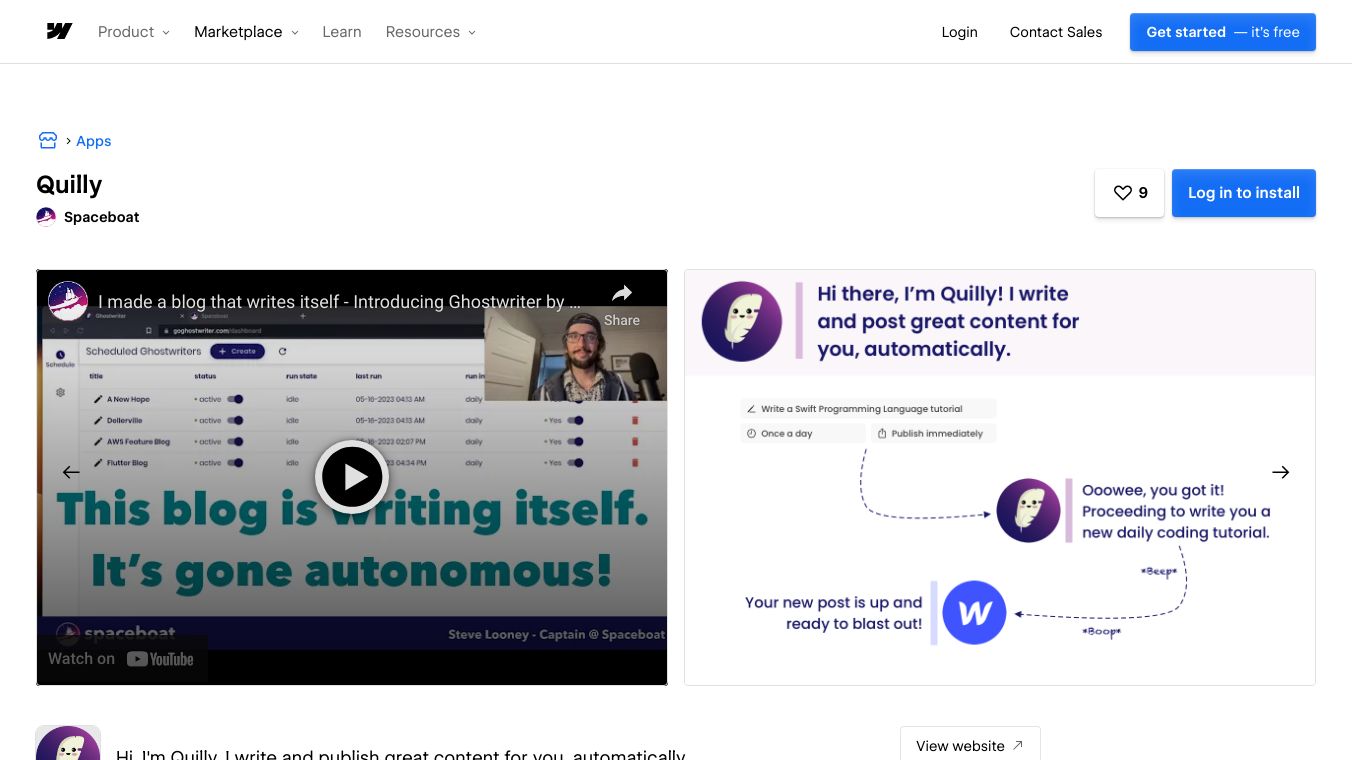Open Watch on YouTube link
Image resolution: width=1352 pixels, height=760 pixels.
122,658
